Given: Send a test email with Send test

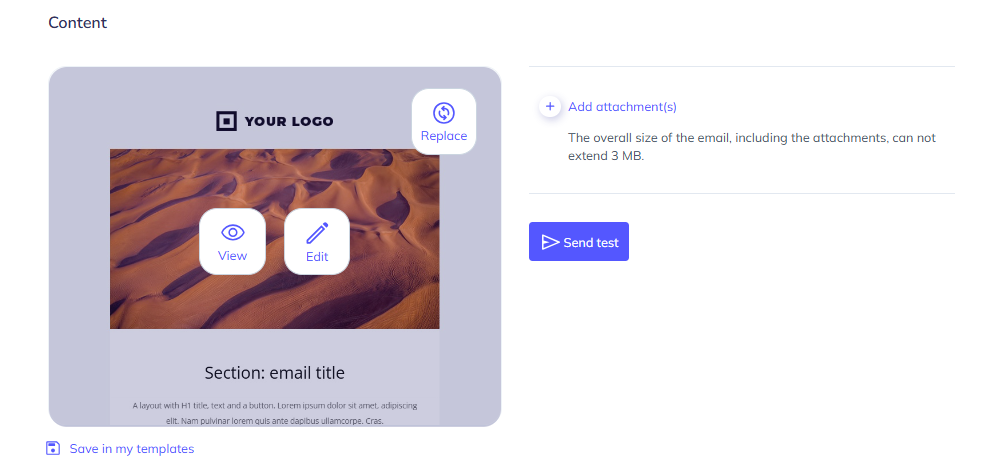Looking at the screenshot, I should [x=578, y=242].
